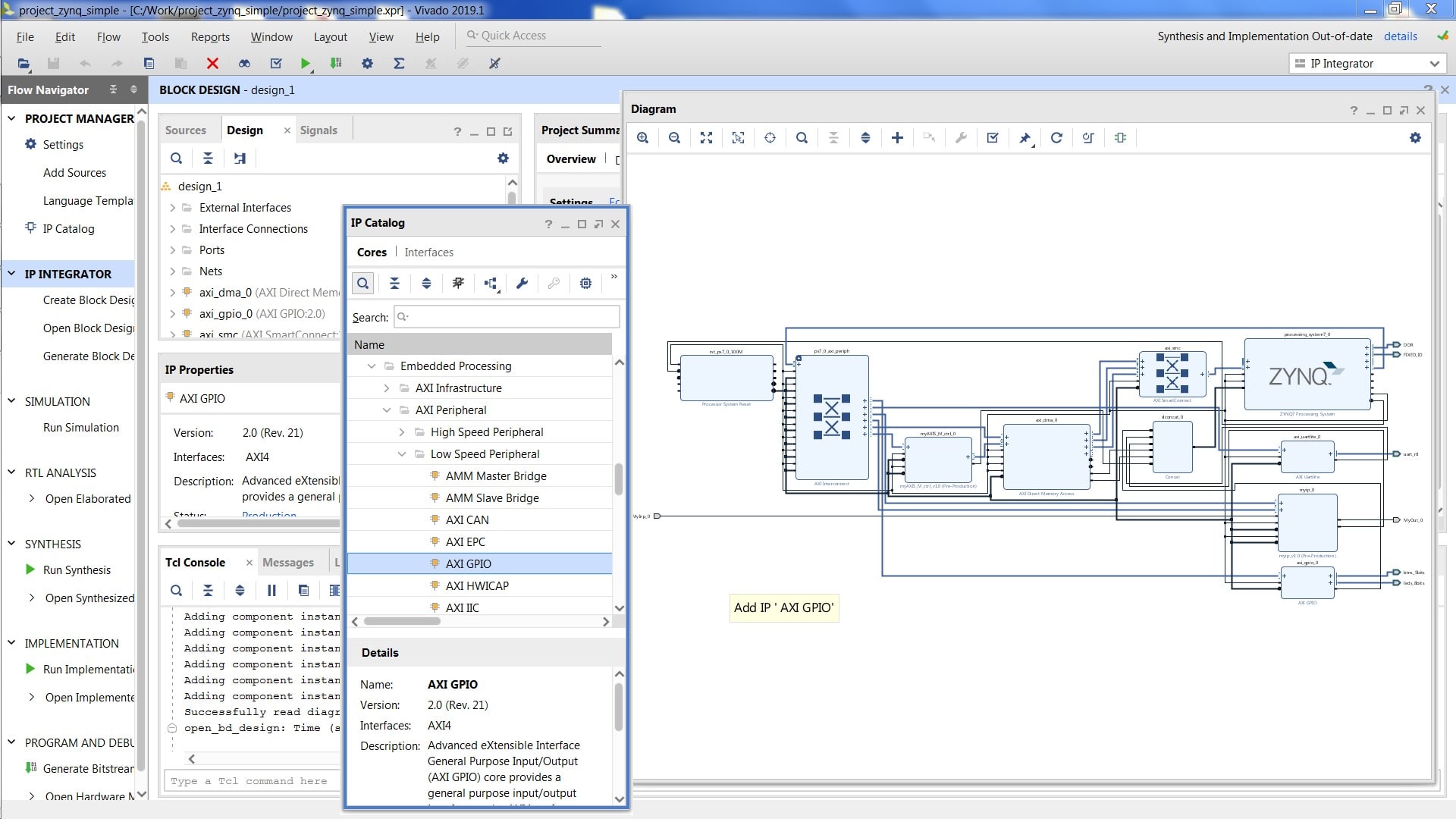Click the search icon in Tcl Console

[176, 591]
